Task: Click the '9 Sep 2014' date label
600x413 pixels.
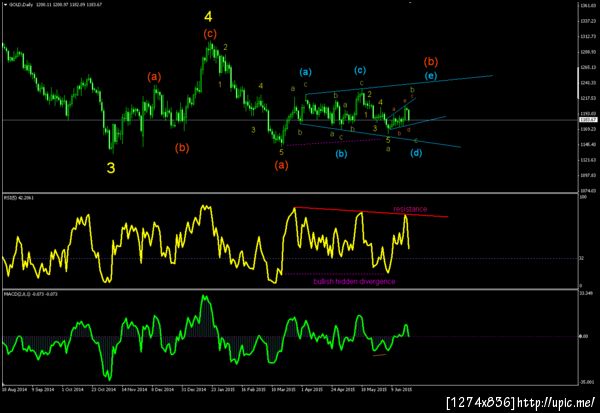Action: 43,389
